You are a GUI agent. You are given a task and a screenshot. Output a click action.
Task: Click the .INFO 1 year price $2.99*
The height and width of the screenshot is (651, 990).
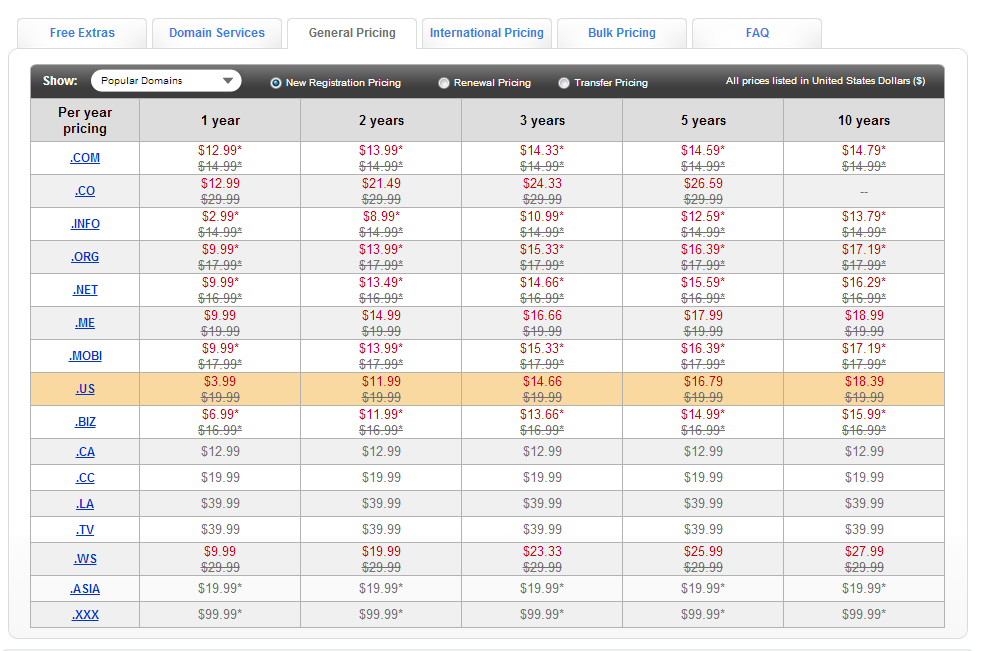click(x=220, y=216)
